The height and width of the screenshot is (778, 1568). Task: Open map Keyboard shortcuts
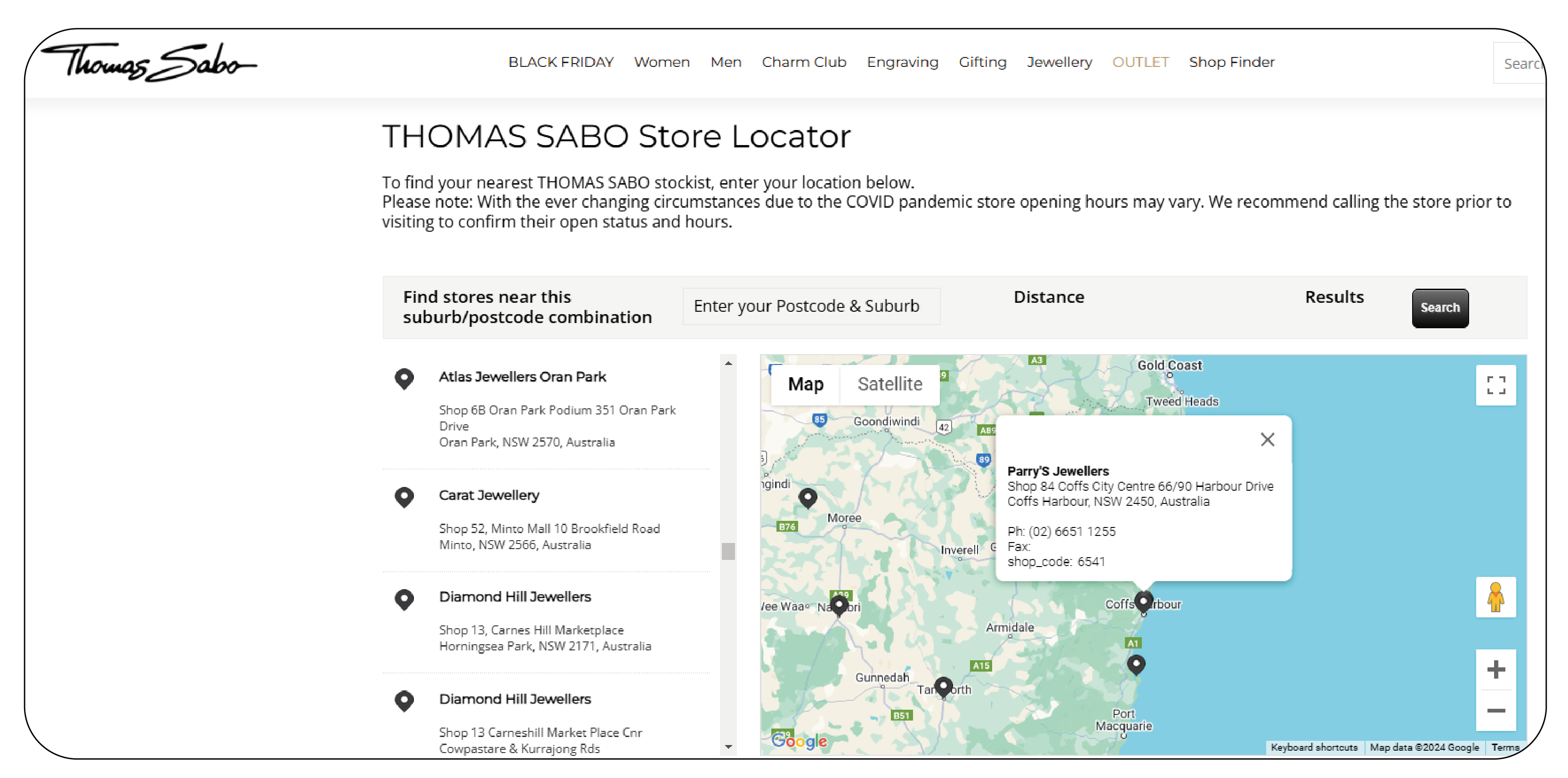coord(1314,747)
